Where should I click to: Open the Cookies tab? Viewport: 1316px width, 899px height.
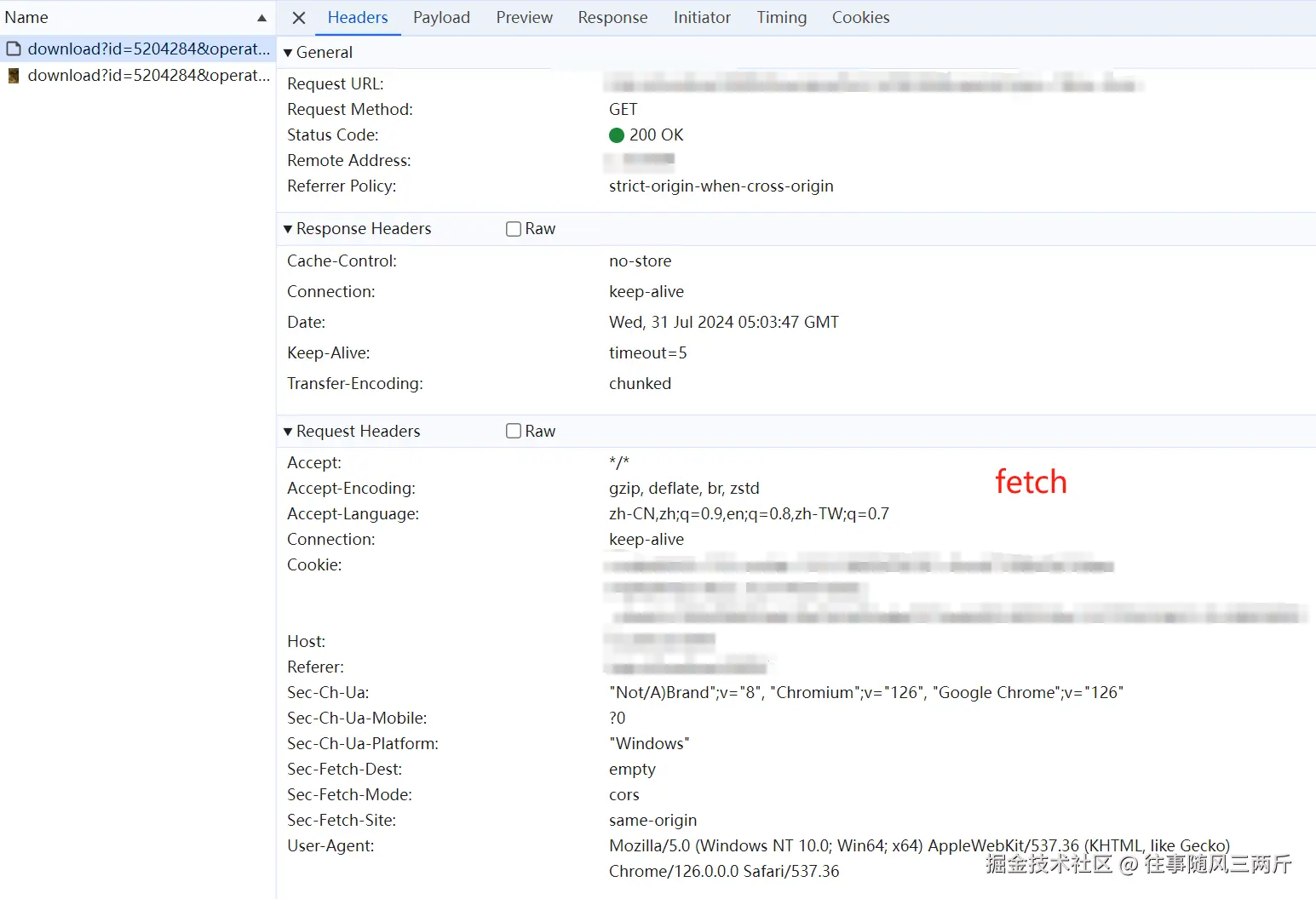pyautogui.click(x=860, y=17)
